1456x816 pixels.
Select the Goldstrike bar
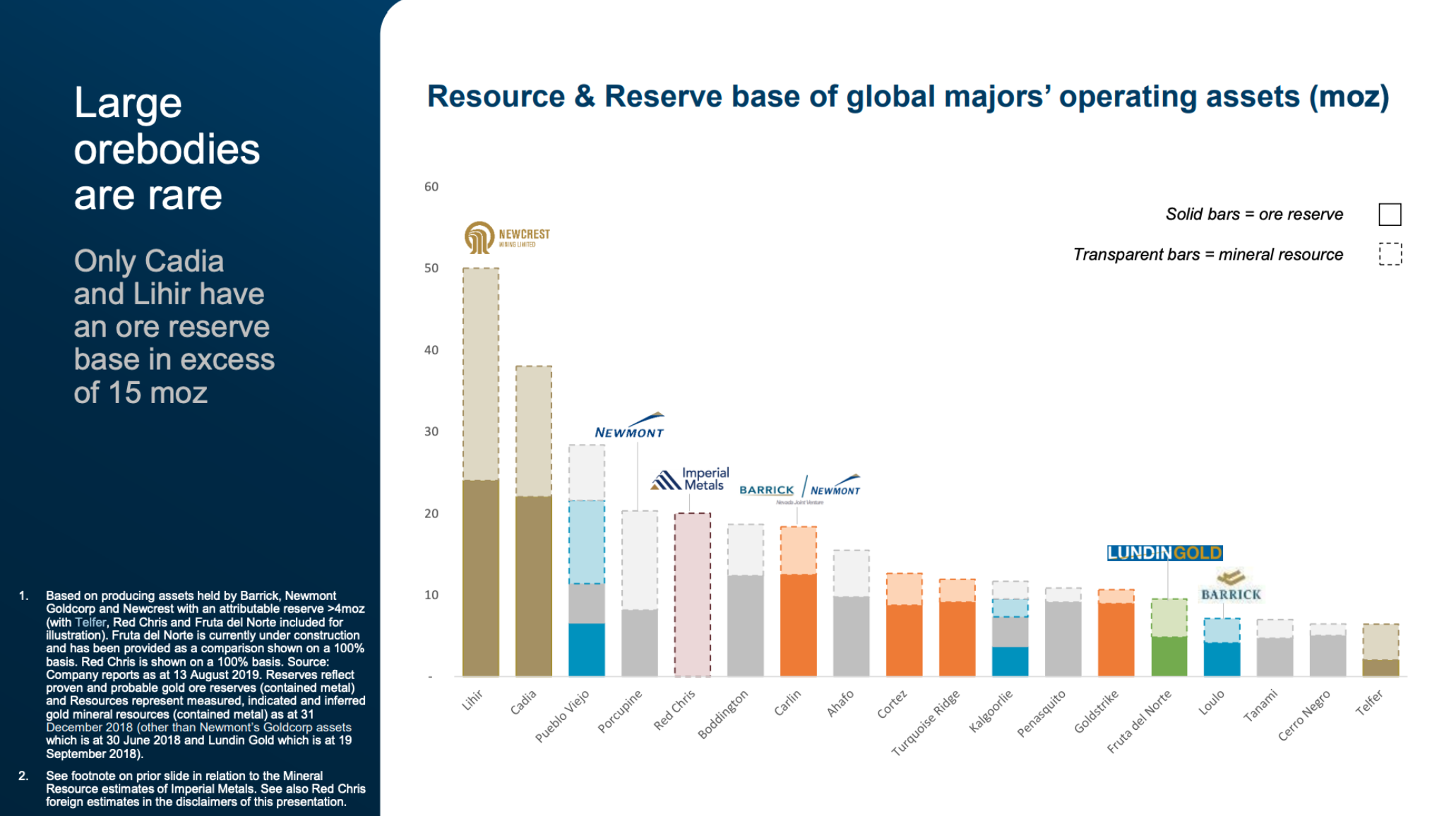[x=1116, y=632]
